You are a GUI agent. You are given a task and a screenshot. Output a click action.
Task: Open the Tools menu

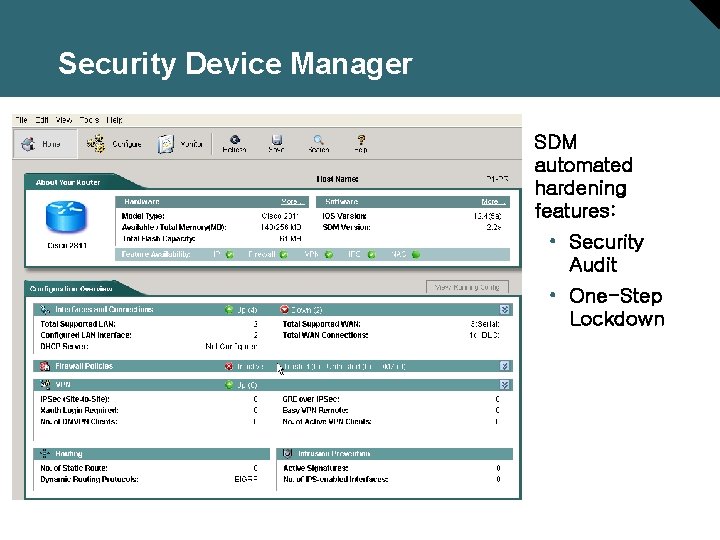pyautogui.click(x=89, y=120)
